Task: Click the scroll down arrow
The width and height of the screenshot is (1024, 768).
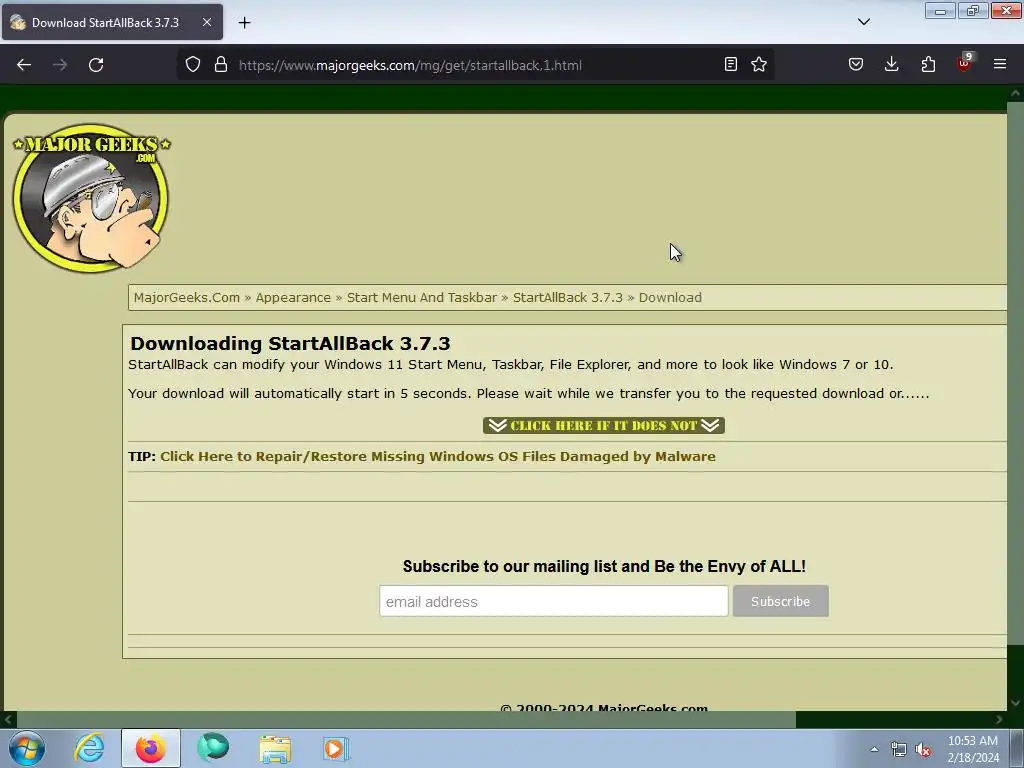Action: point(1015,703)
